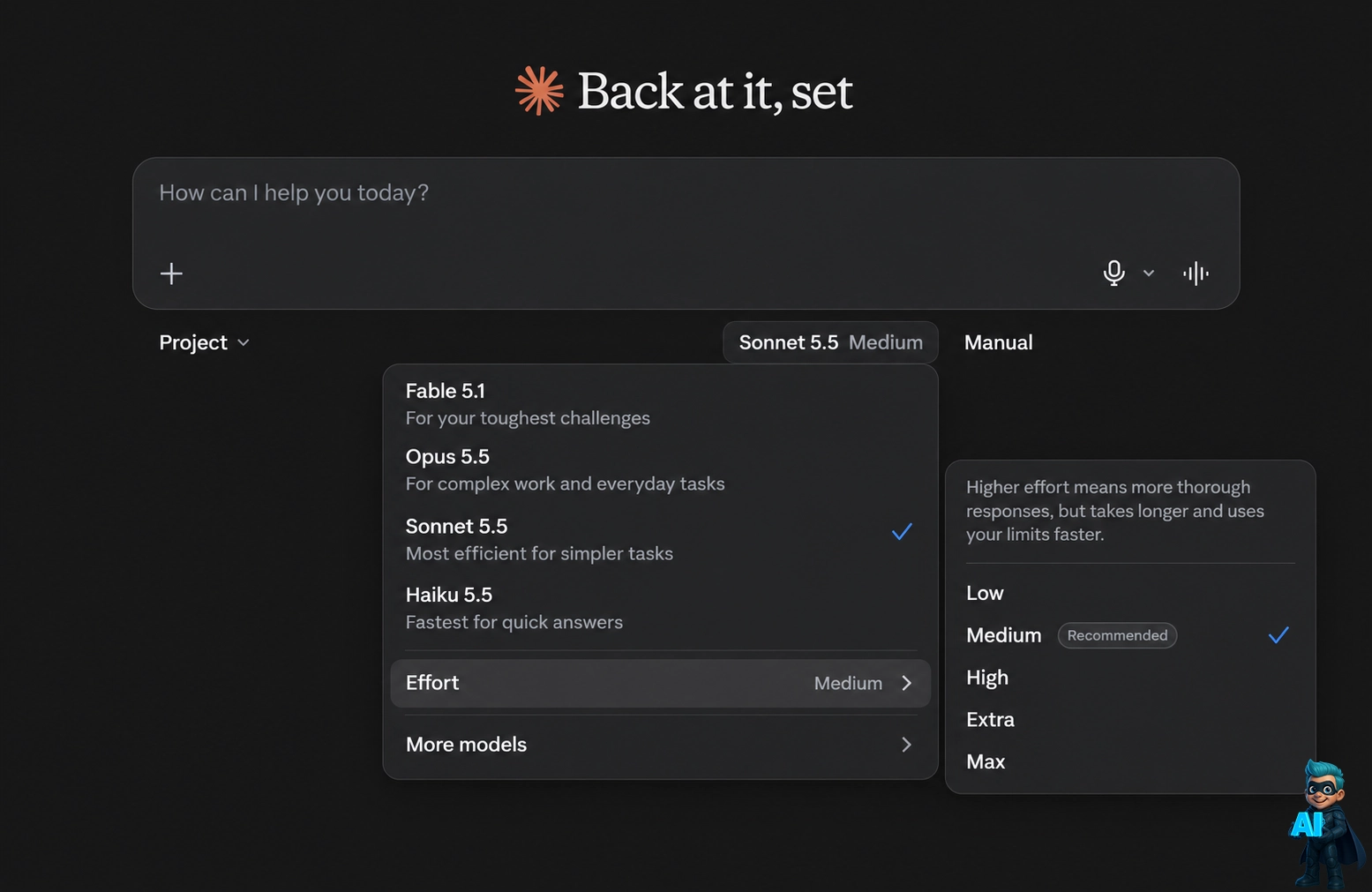The image size is (1372, 892).
Task: Click the Manual button
Action: coord(998,342)
